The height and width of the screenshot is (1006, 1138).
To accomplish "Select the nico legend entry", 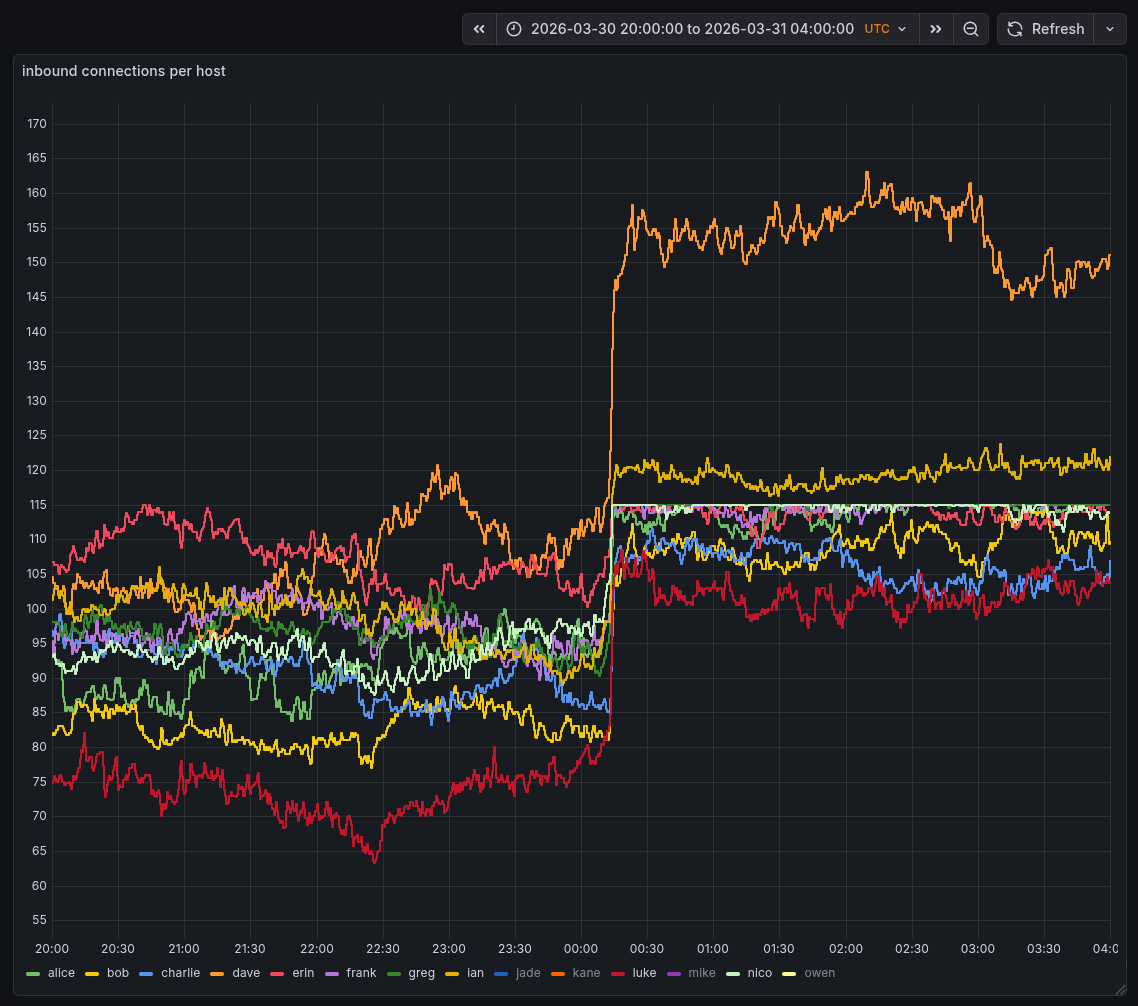I will (x=759, y=973).
